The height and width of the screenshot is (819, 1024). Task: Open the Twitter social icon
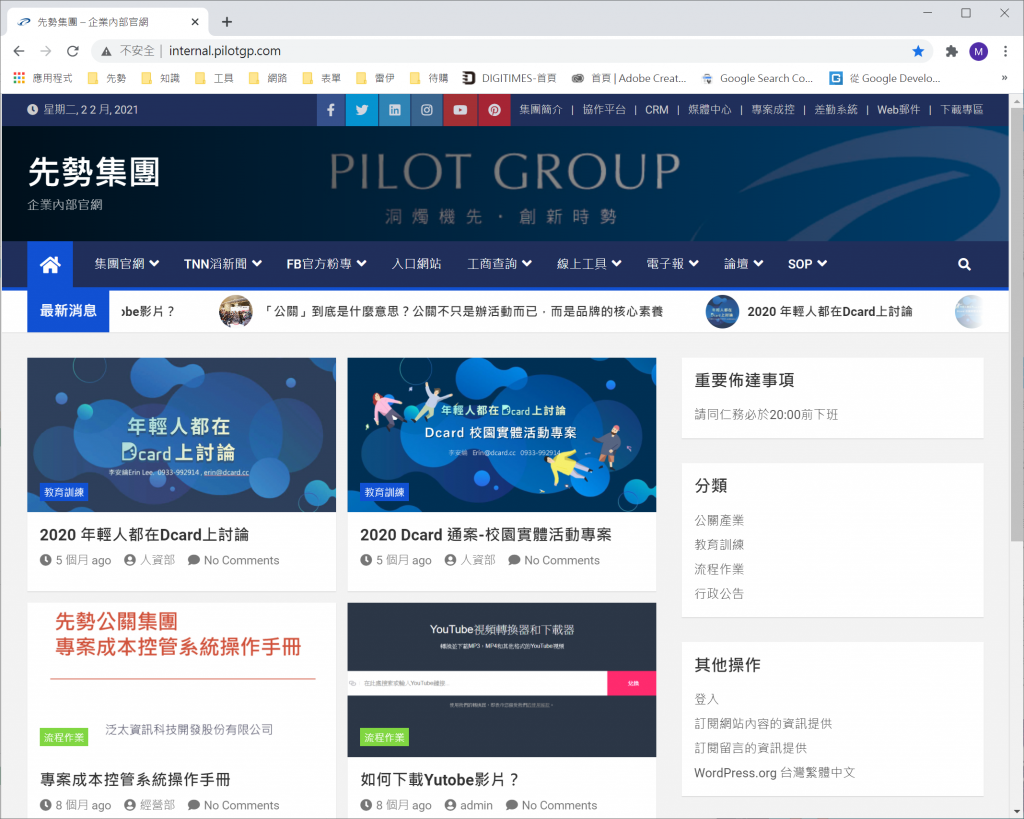362,110
